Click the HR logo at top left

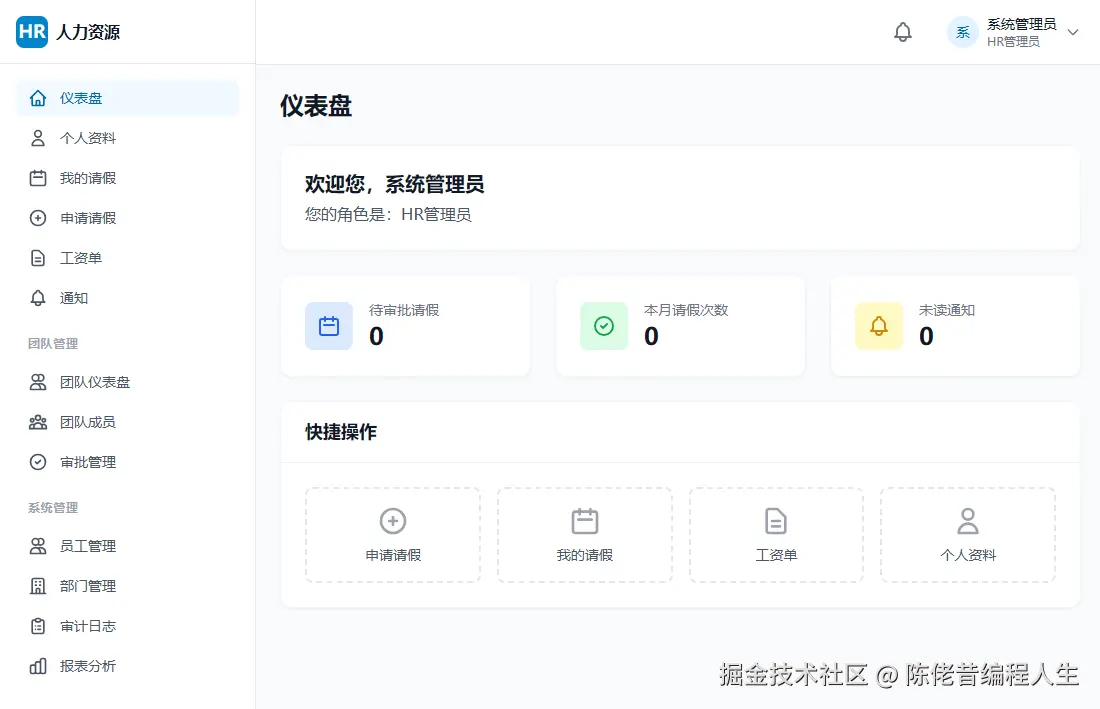point(31,31)
